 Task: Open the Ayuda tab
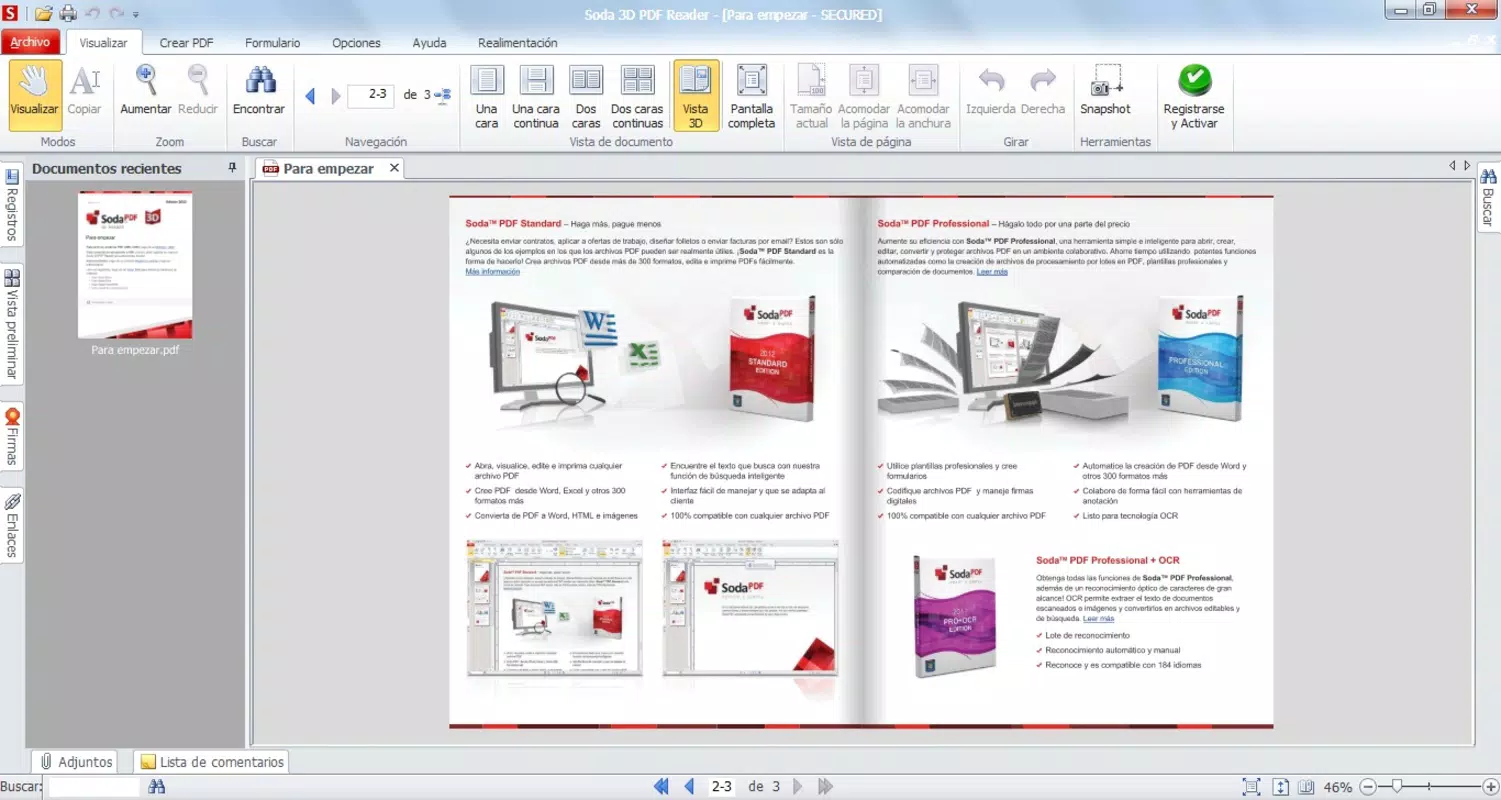coord(429,43)
